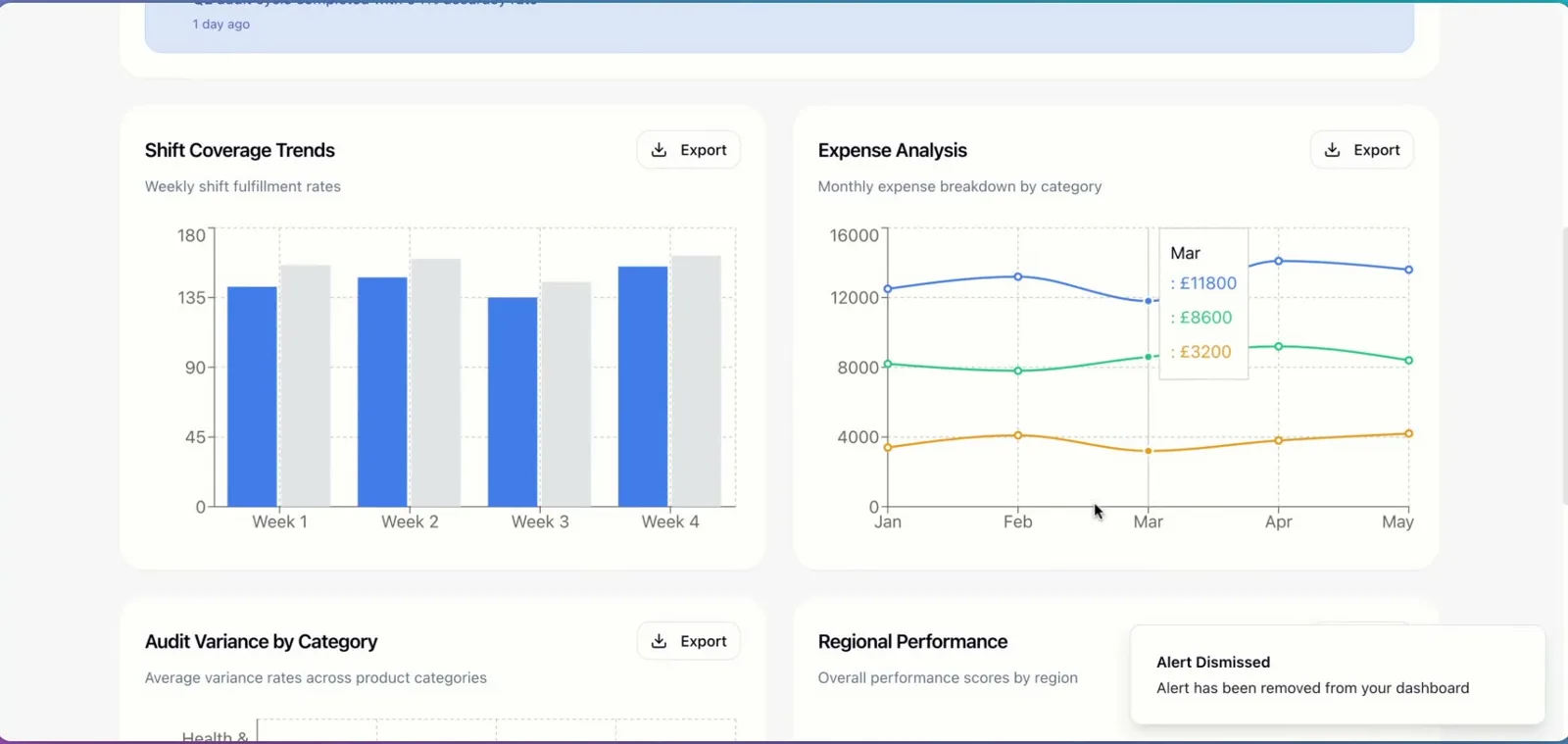Click the 'Weekly shift fulfillment rates' subtitle
This screenshot has width=1568, height=744.
pos(243,186)
